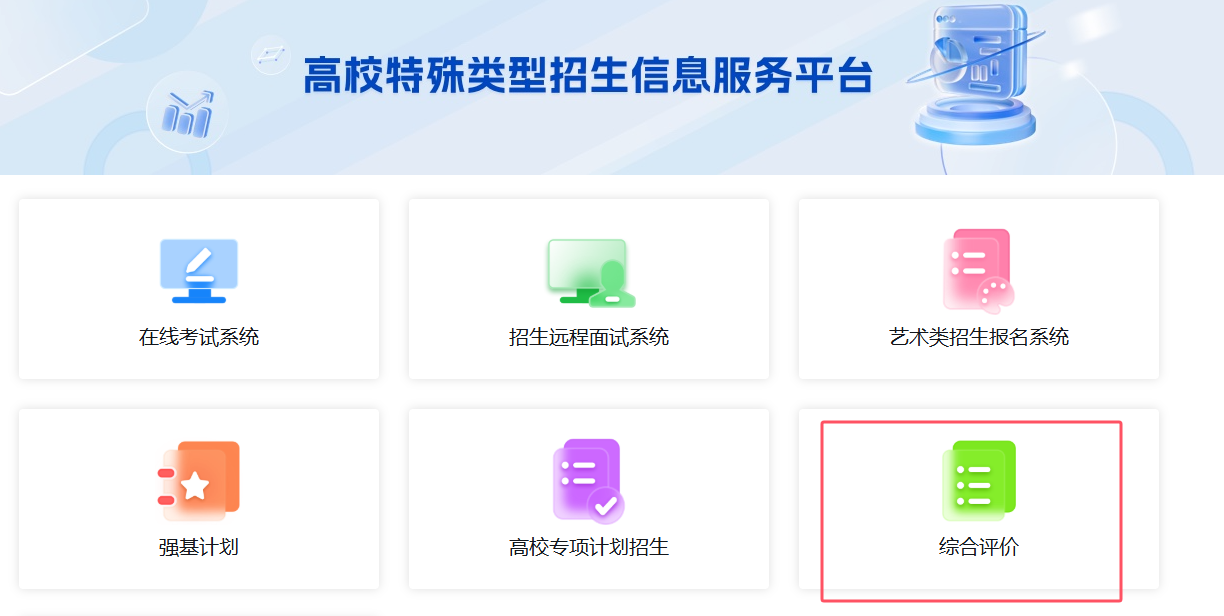This screenshot has width=1224, height=616.
Task: Click the pink art palette document icon
Action: pyautogui.click(x=977, y=271)
